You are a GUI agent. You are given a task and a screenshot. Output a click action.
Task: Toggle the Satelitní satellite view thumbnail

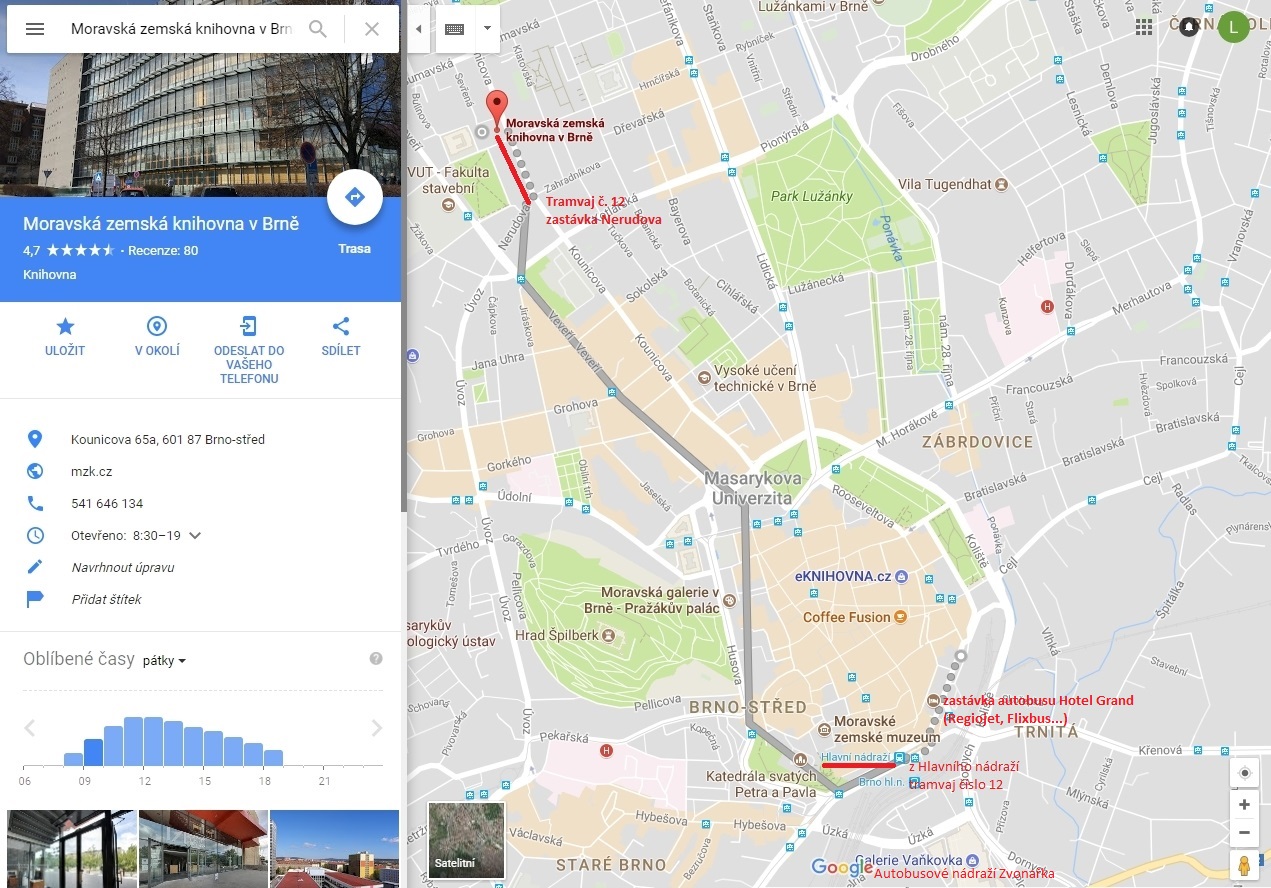pyautogui.click(x=466, y=840)
